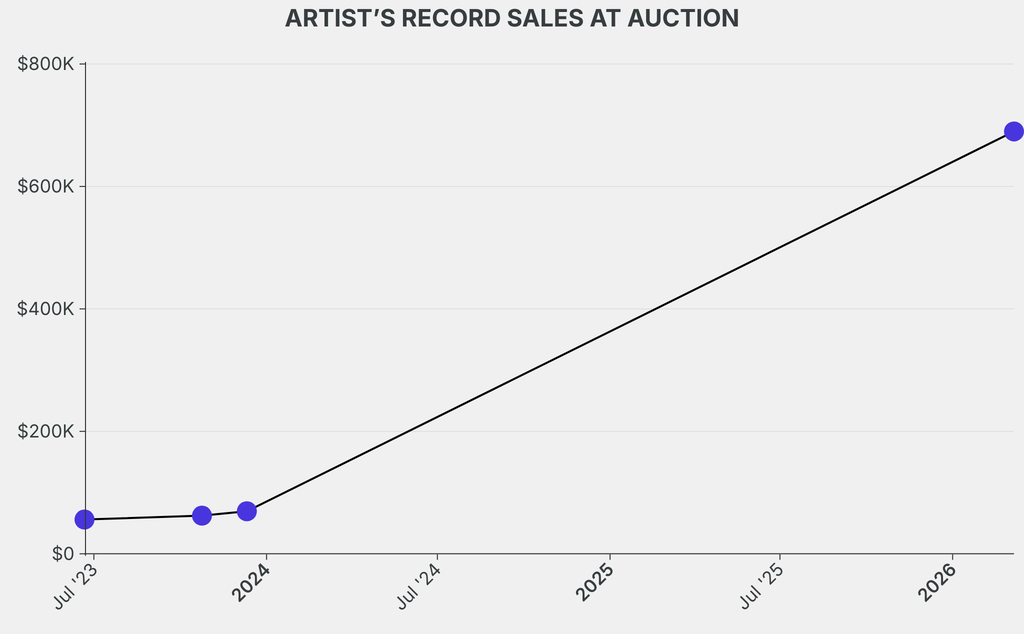This screenshot has width=1024, height=634.
Task: Click the steep rising line segment above 2025
Action: coord(610,331)
